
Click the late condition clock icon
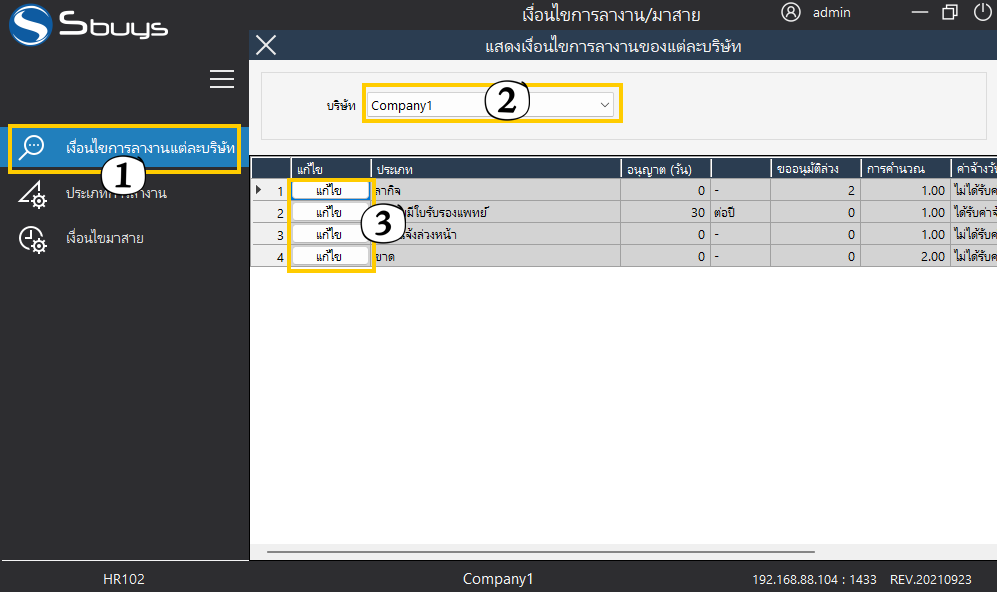coord(33,239)
